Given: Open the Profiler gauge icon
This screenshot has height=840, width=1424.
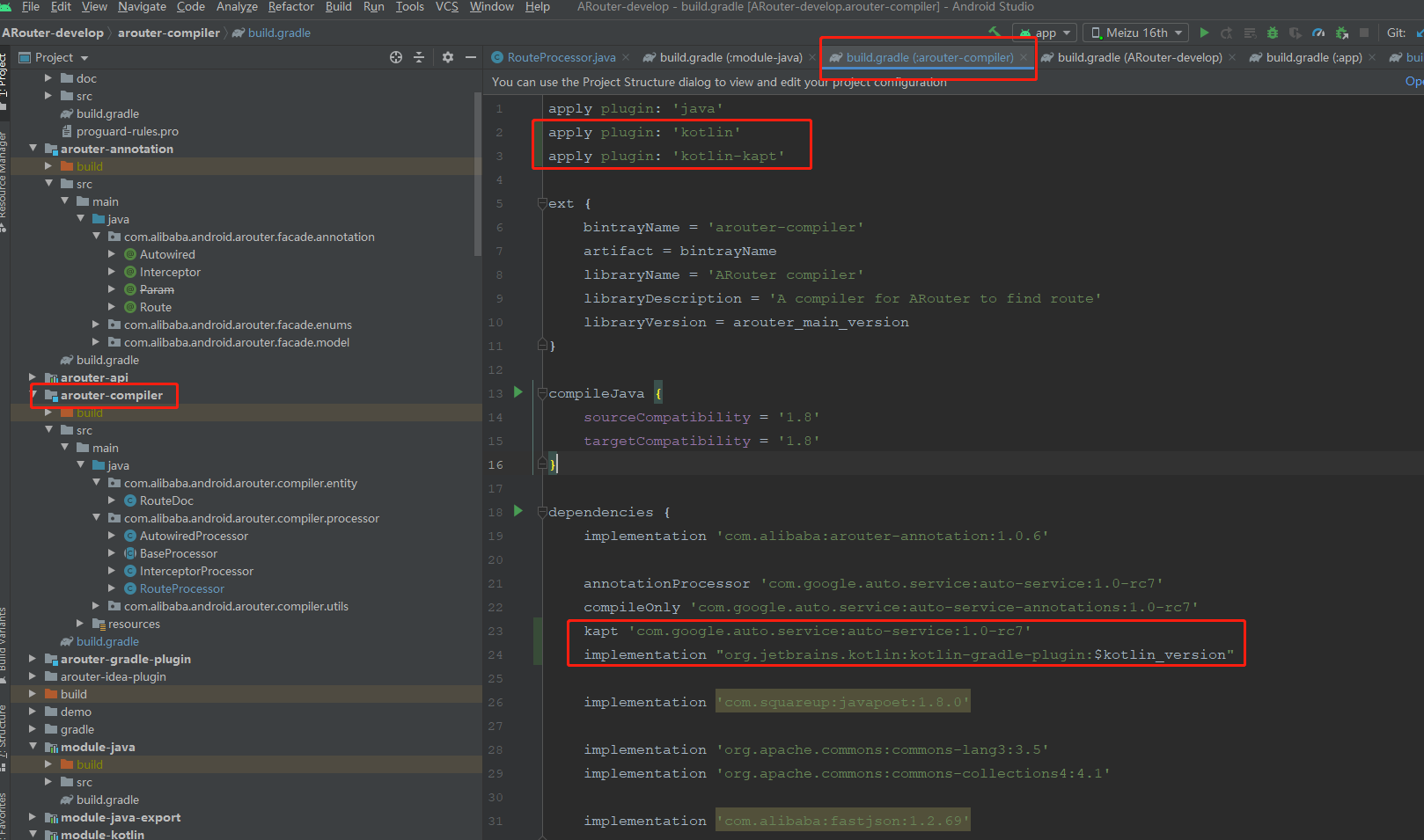Looking at the screenshot, I should (x=1318, y=33).
